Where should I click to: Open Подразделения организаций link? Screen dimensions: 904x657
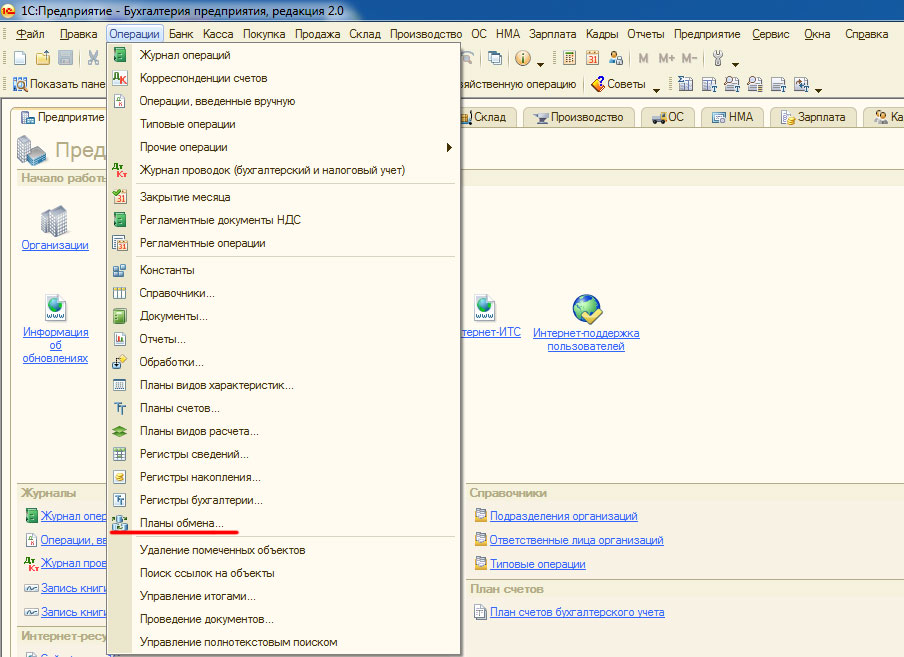coord(563,516)
